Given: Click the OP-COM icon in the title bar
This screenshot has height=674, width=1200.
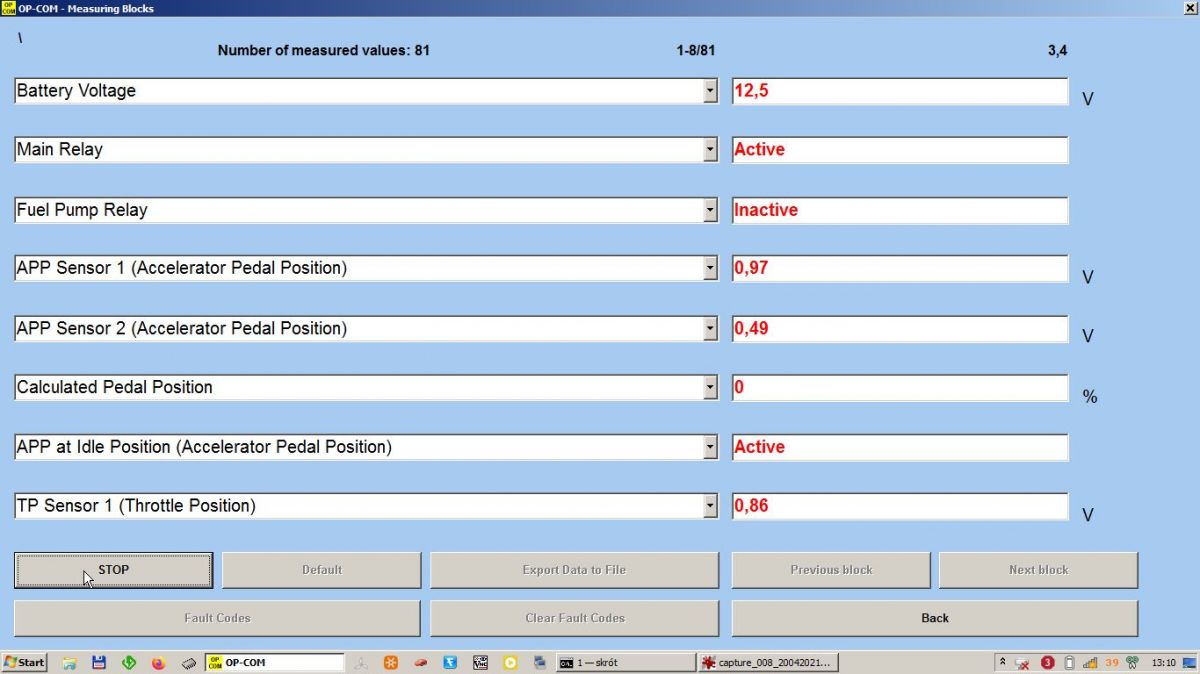Looking at the screenshot, I should coord(8,8).
